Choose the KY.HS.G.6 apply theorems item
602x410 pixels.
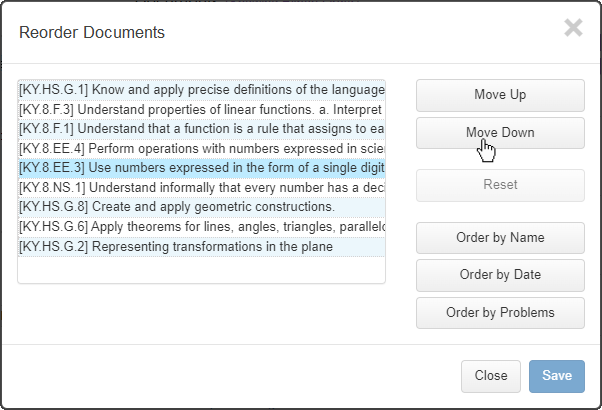[x=202, y=227]
